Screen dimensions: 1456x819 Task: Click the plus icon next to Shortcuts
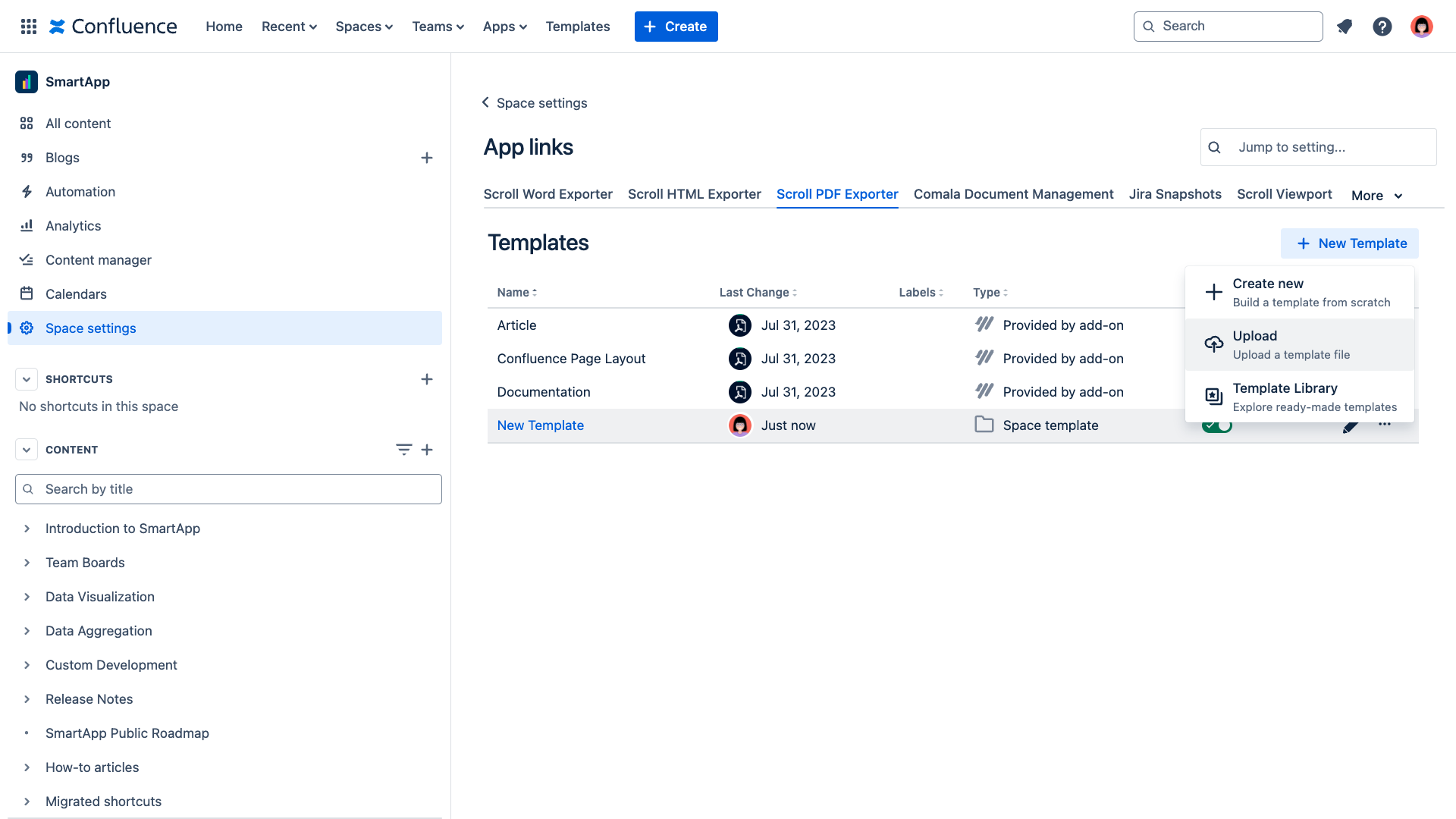click(427, 379)
